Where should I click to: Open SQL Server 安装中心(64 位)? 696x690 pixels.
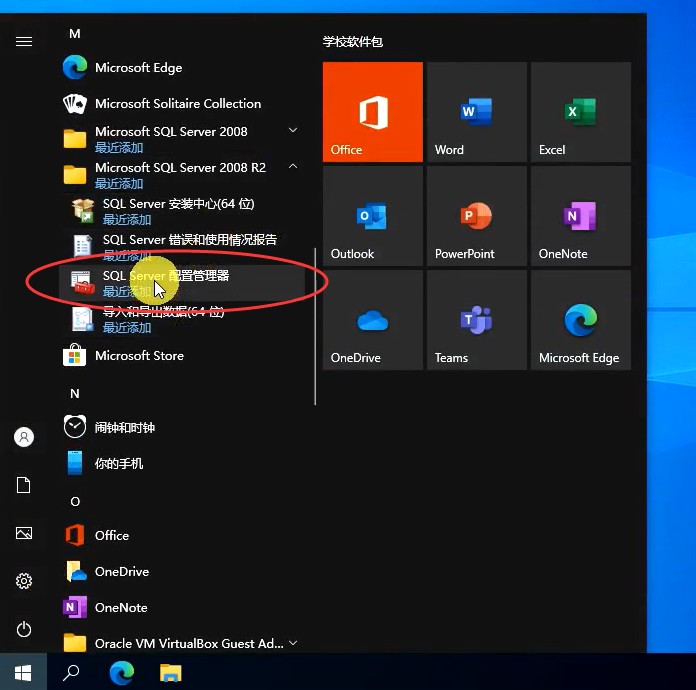182,211
